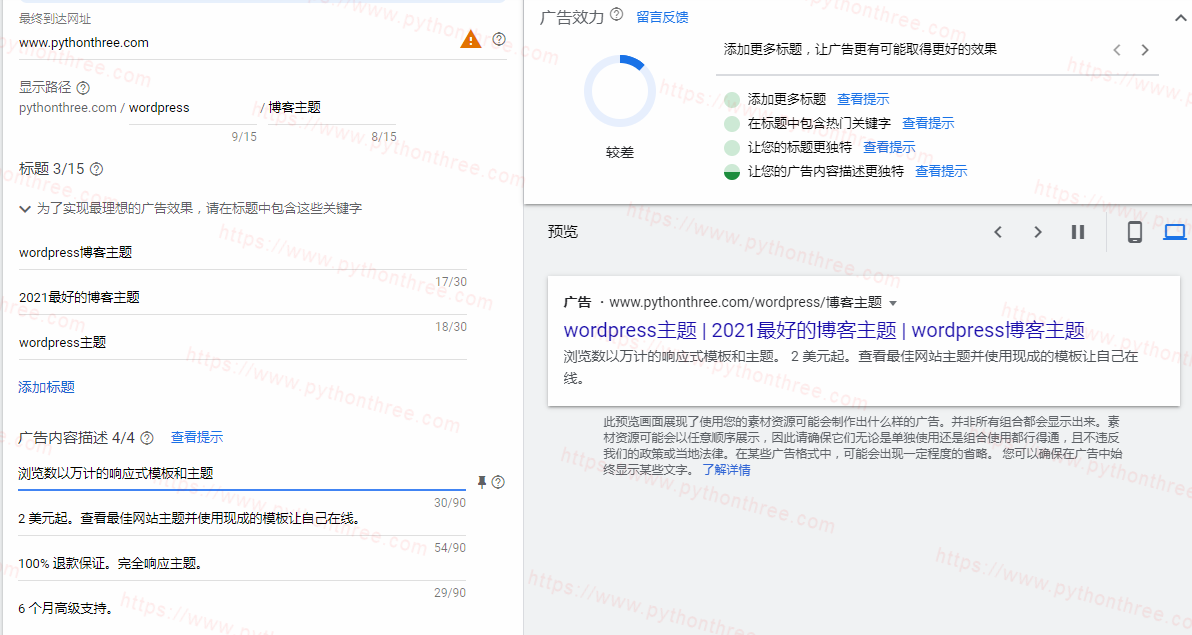
Task: Click 留言反馈 link
Action: click(x=662, y=17)
